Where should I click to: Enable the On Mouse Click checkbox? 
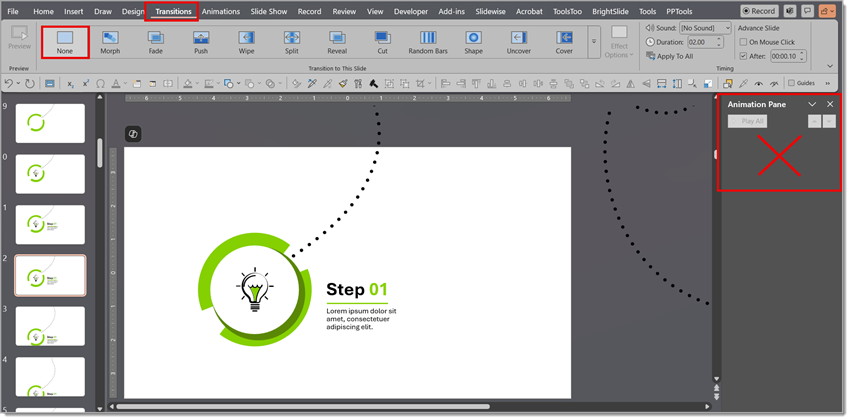(743, 43)
